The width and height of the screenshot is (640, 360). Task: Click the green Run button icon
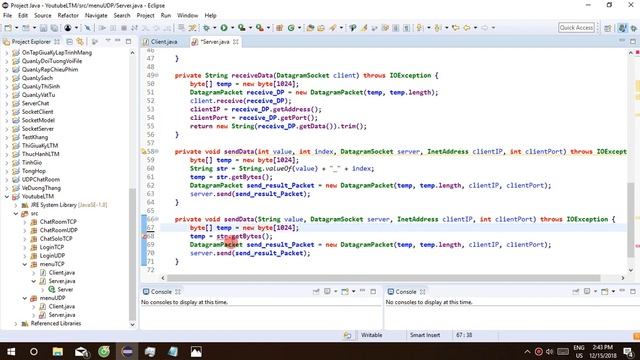point(224,28)
